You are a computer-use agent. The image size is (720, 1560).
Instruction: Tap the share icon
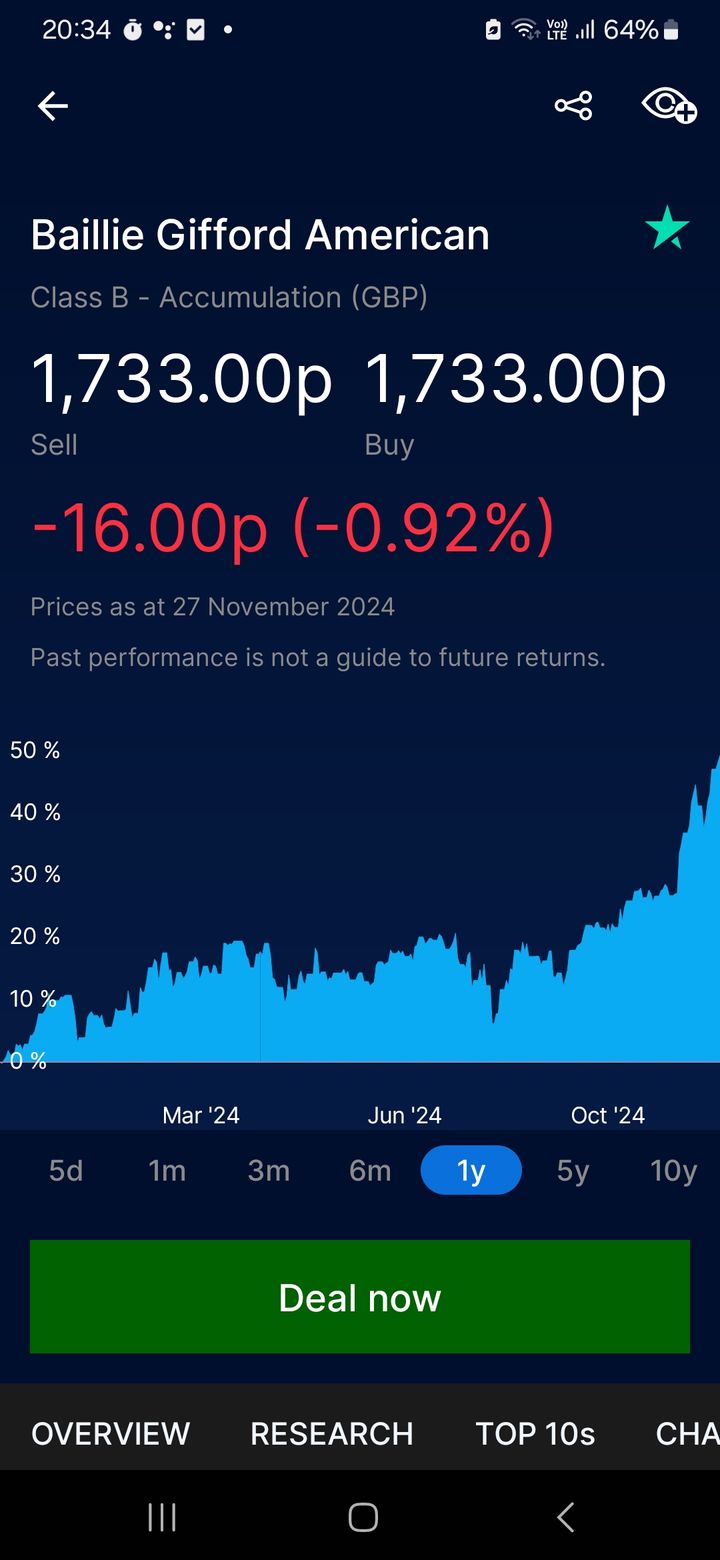pos(573,106)
